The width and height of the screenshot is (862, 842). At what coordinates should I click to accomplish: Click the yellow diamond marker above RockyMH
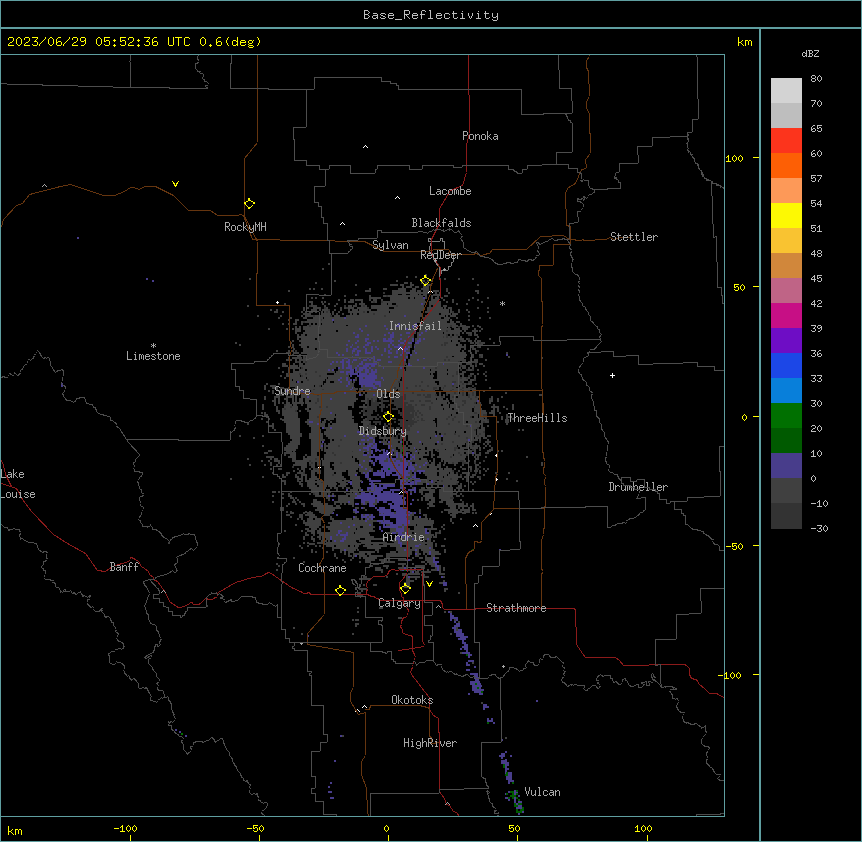tap(249, 204)
